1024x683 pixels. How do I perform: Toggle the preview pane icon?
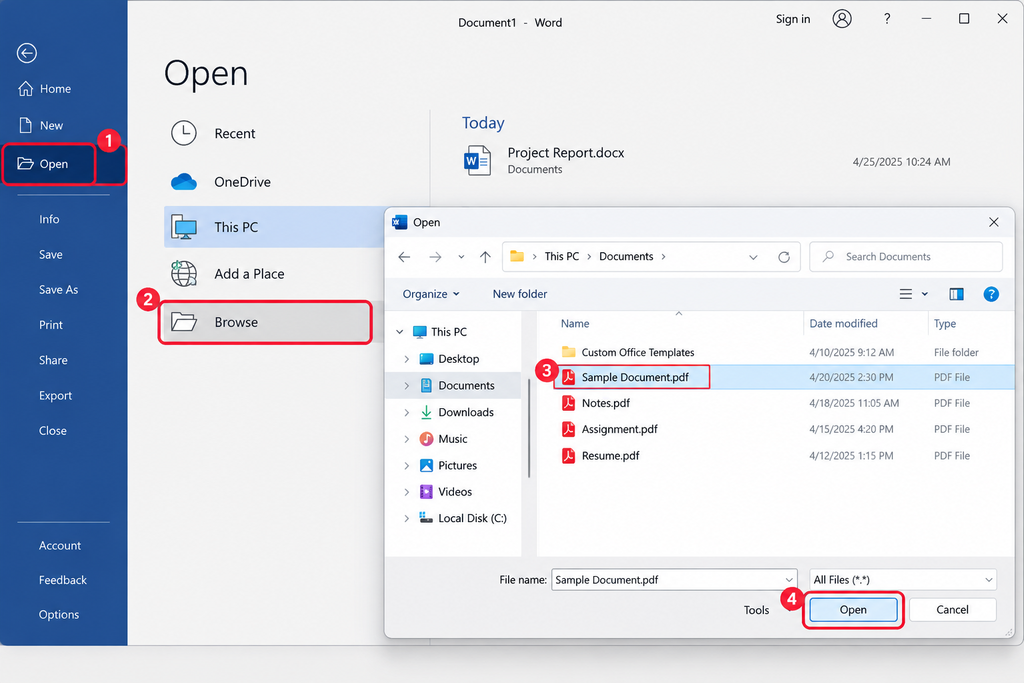(956, 294)
